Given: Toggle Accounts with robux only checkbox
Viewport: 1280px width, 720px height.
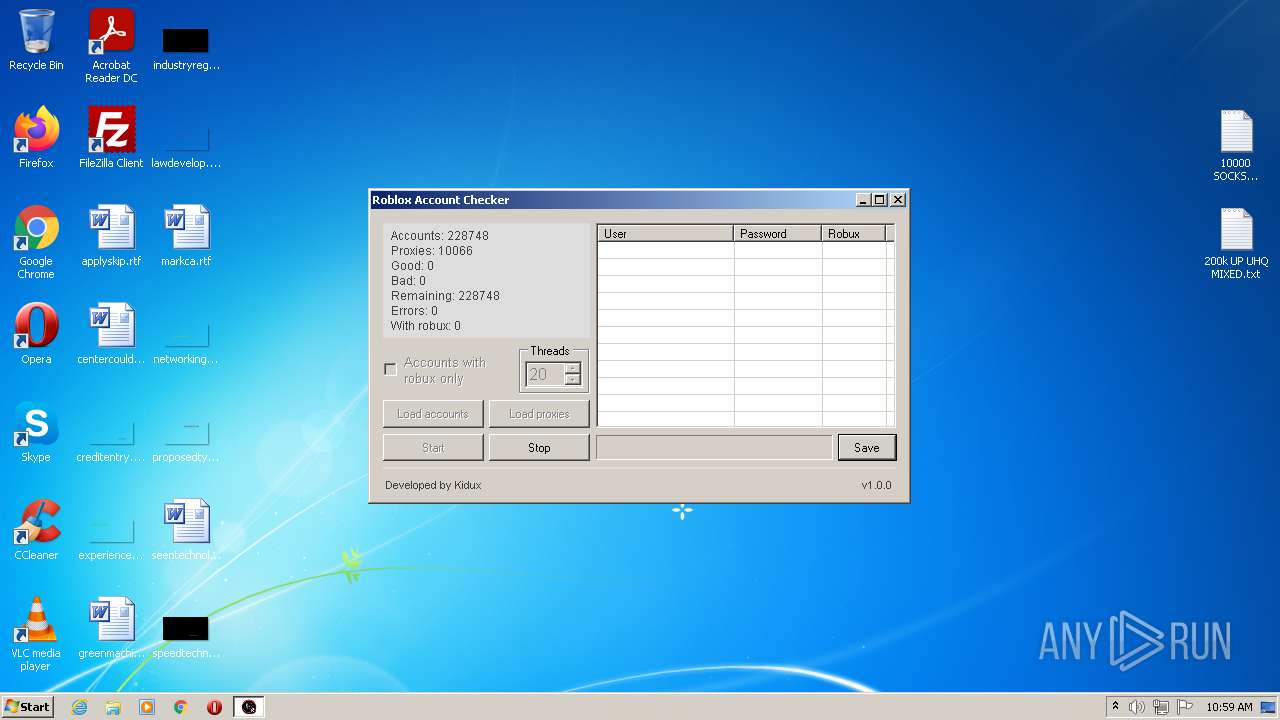Looking at the screenshot, I should click(391, 370).
